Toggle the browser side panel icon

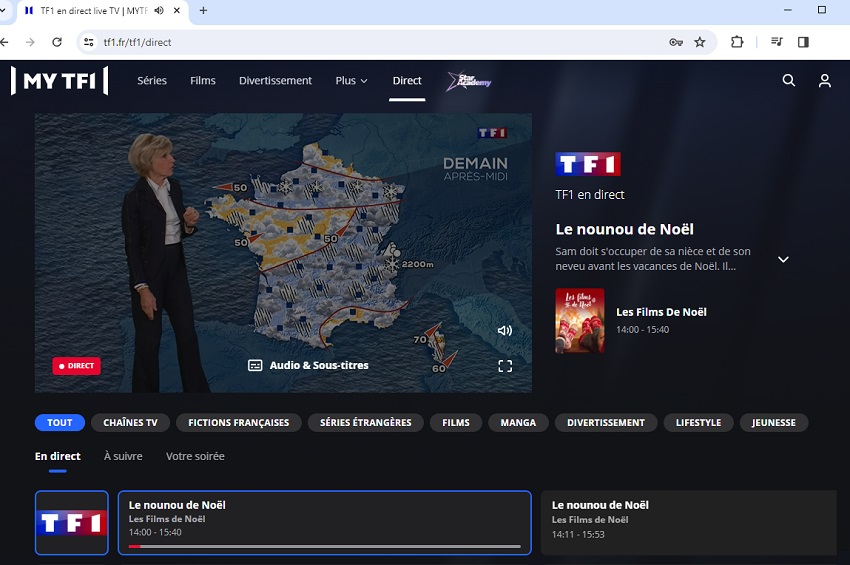[x=803, y=42]
